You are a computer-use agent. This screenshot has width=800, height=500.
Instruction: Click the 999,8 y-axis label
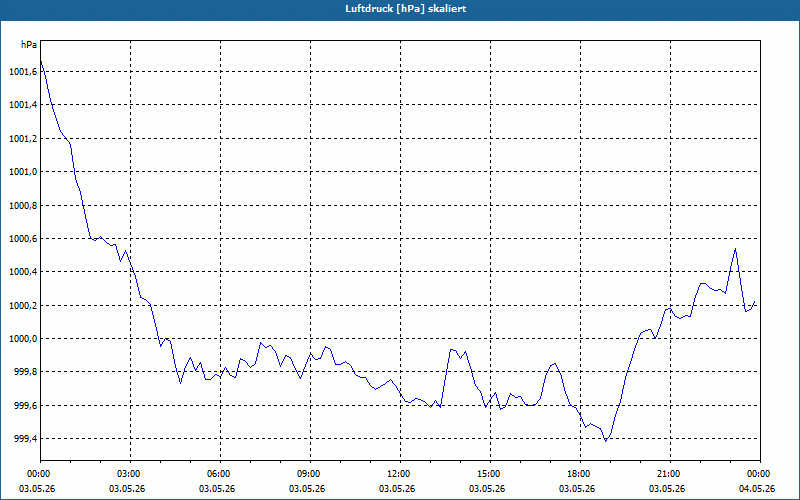(25, 372)
